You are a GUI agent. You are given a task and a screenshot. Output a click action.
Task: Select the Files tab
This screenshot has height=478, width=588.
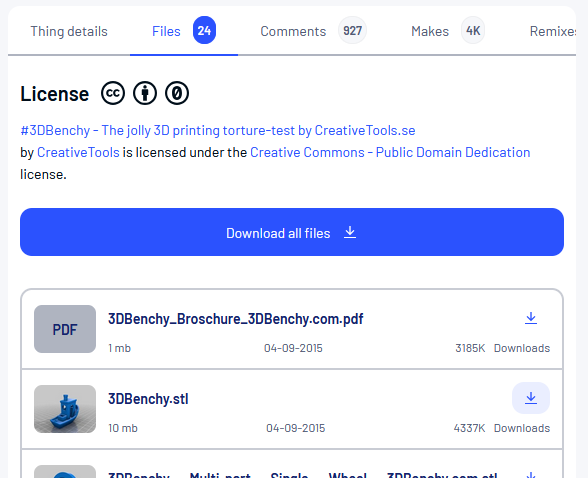click(x=166, y=31)
